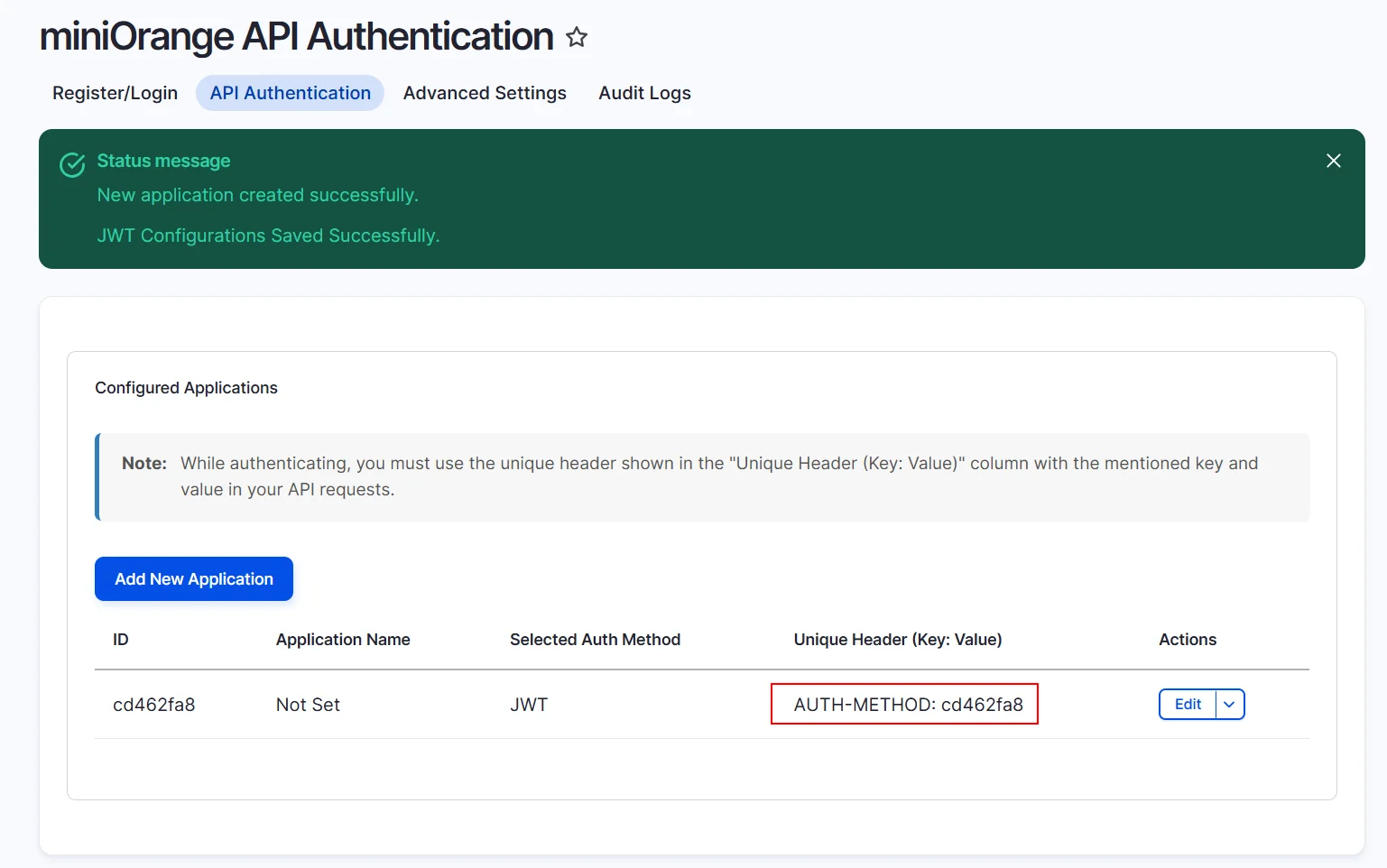Click the star icon beside the page title

tap(577, 37)
